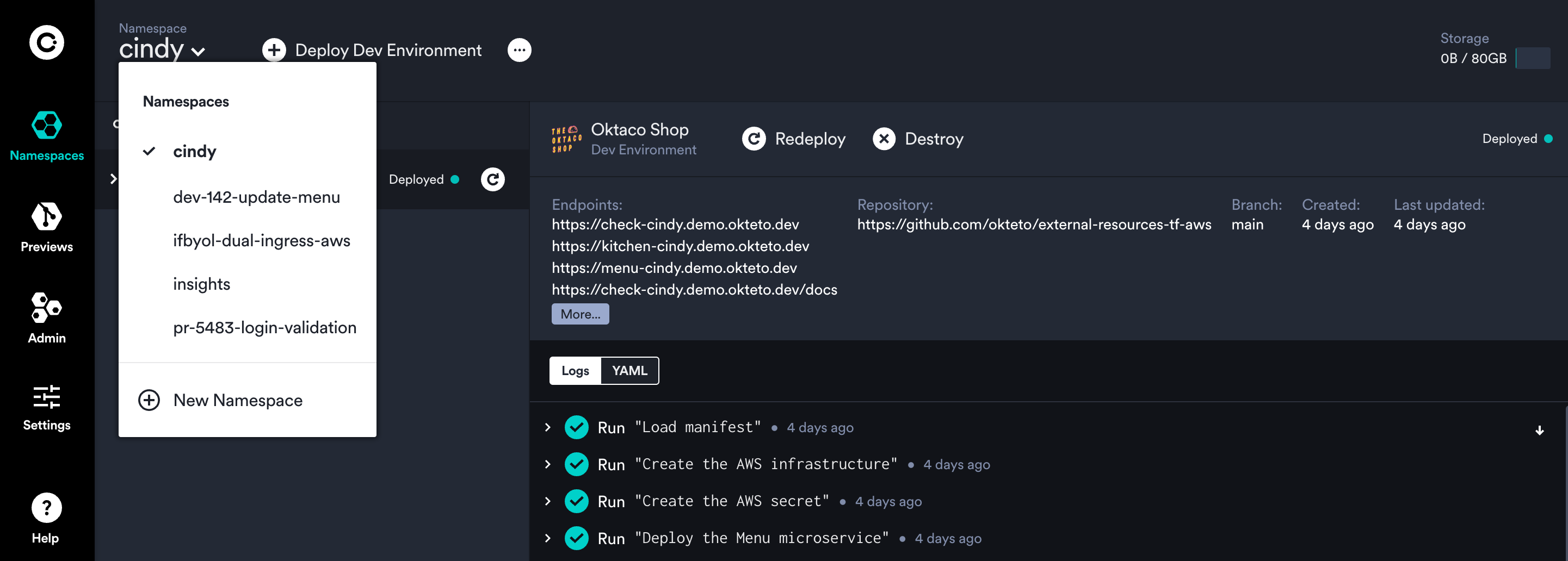
Task: Open the Namespaces section from the sidebar
Action: (46, 135)
